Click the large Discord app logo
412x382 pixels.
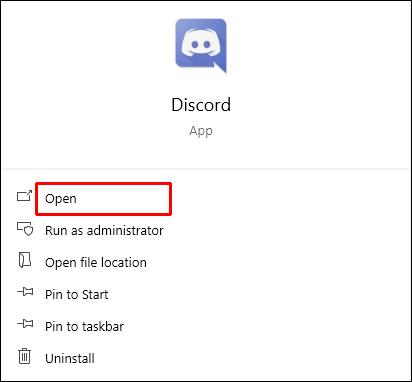pos(201,46)
